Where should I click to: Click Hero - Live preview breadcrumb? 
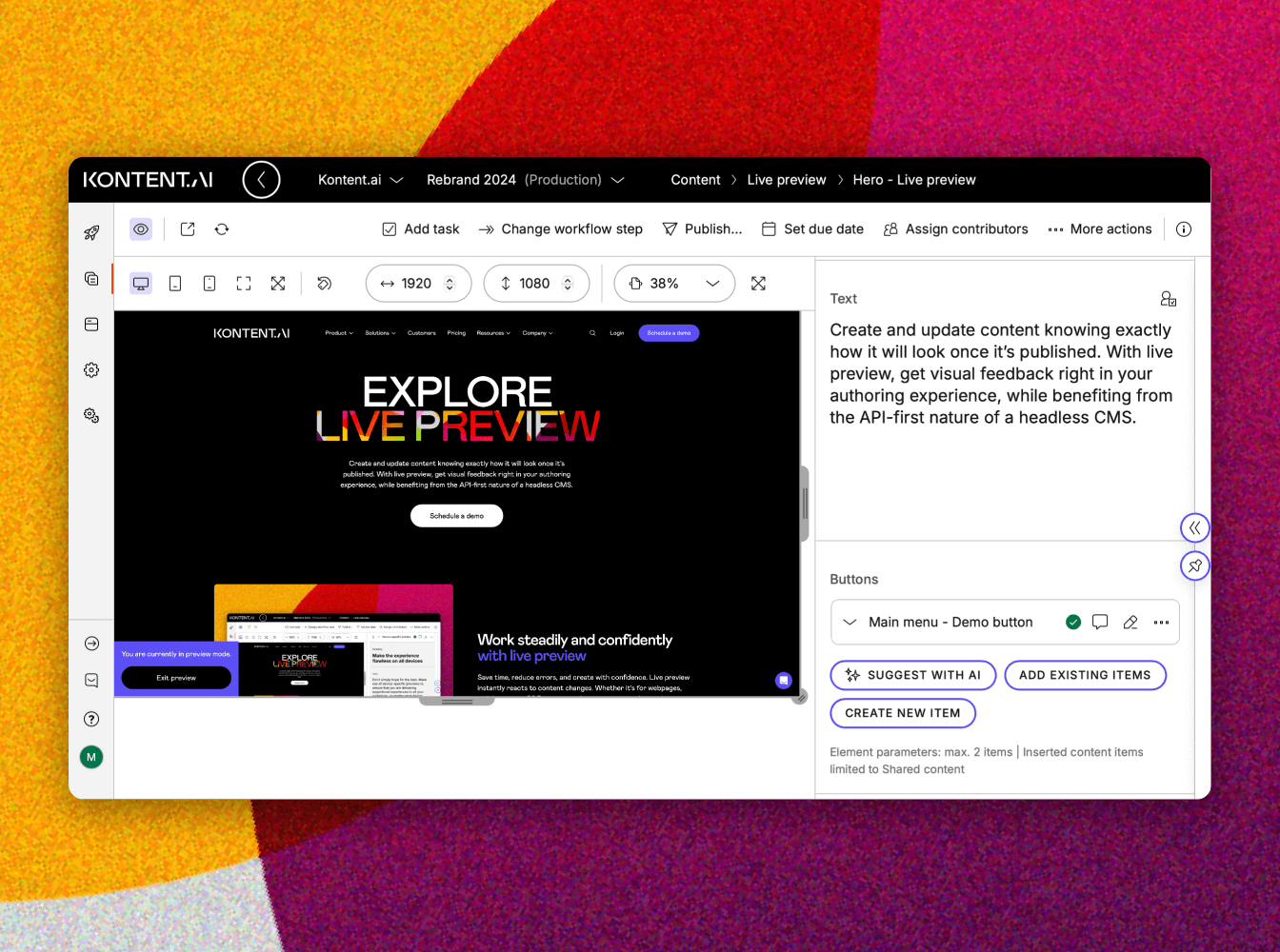tap(914, 180)
